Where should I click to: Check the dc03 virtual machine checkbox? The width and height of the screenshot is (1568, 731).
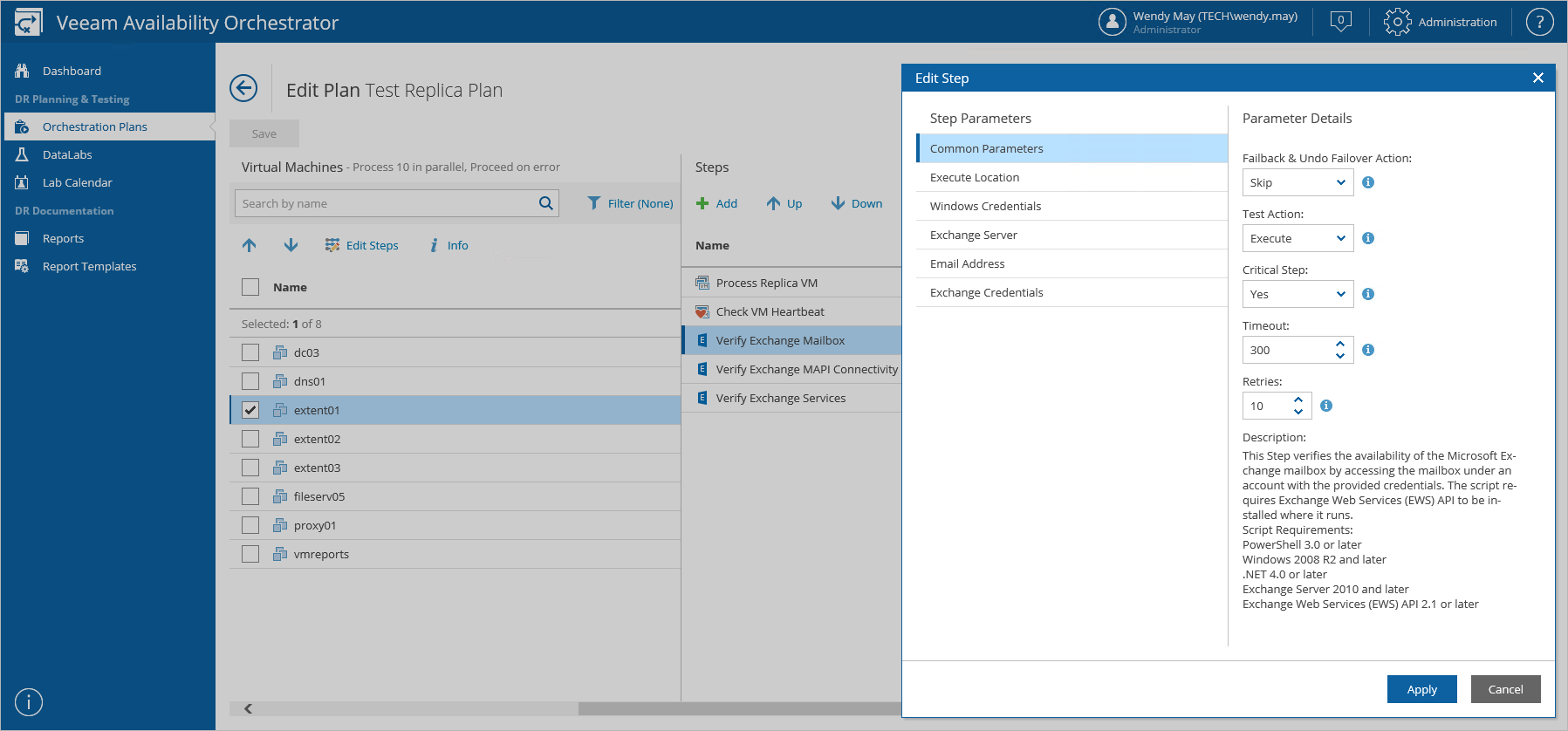[250, 352]
